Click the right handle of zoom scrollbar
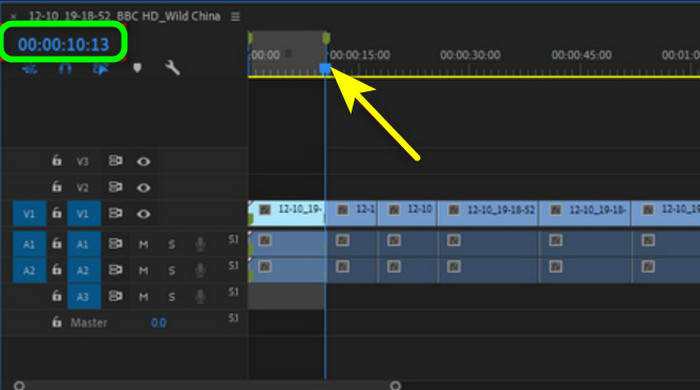700x390 pixels. [396, 385]
